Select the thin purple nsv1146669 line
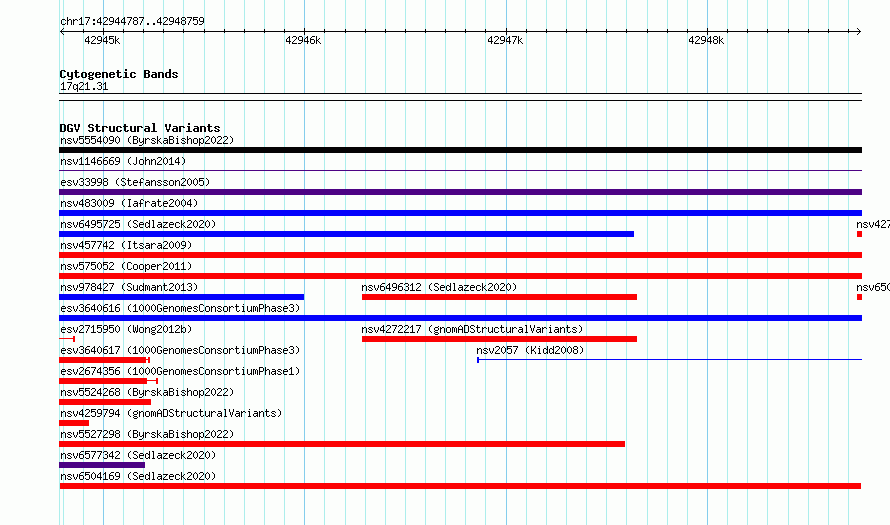Screen dimensions: 890x525 click(x=460, y=171)
